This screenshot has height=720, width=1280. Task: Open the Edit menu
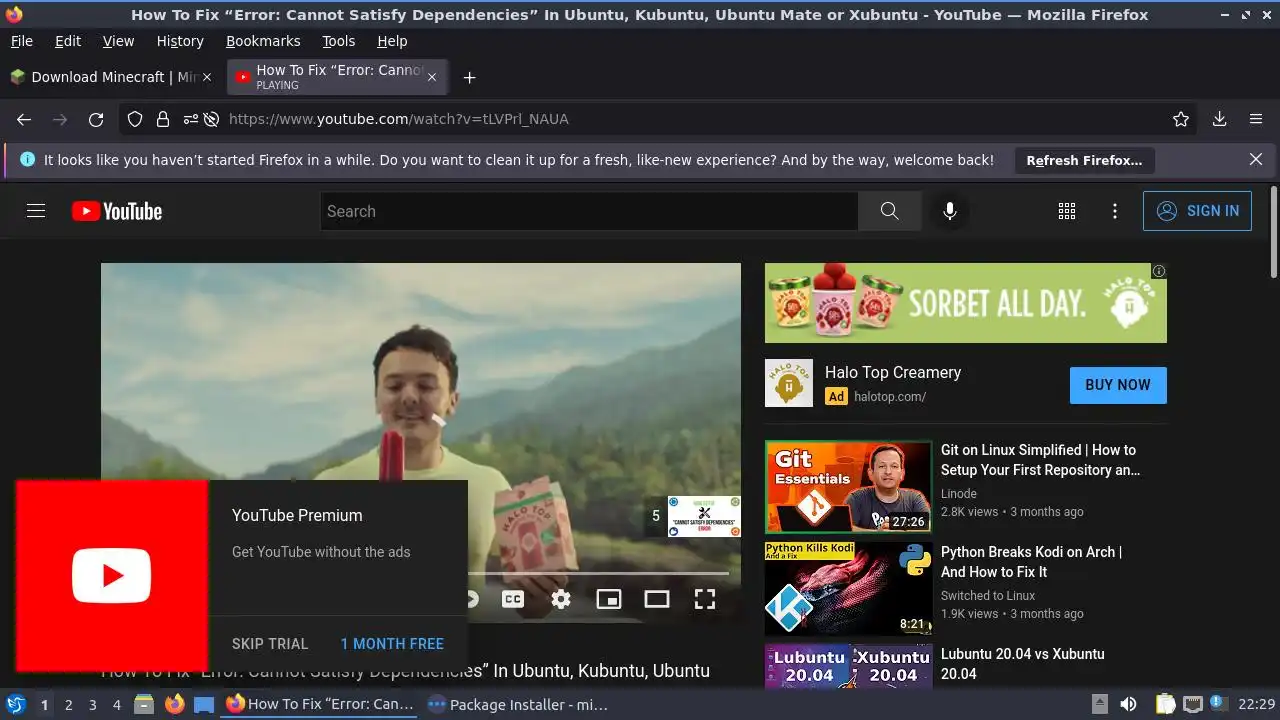tap(68, 41)
